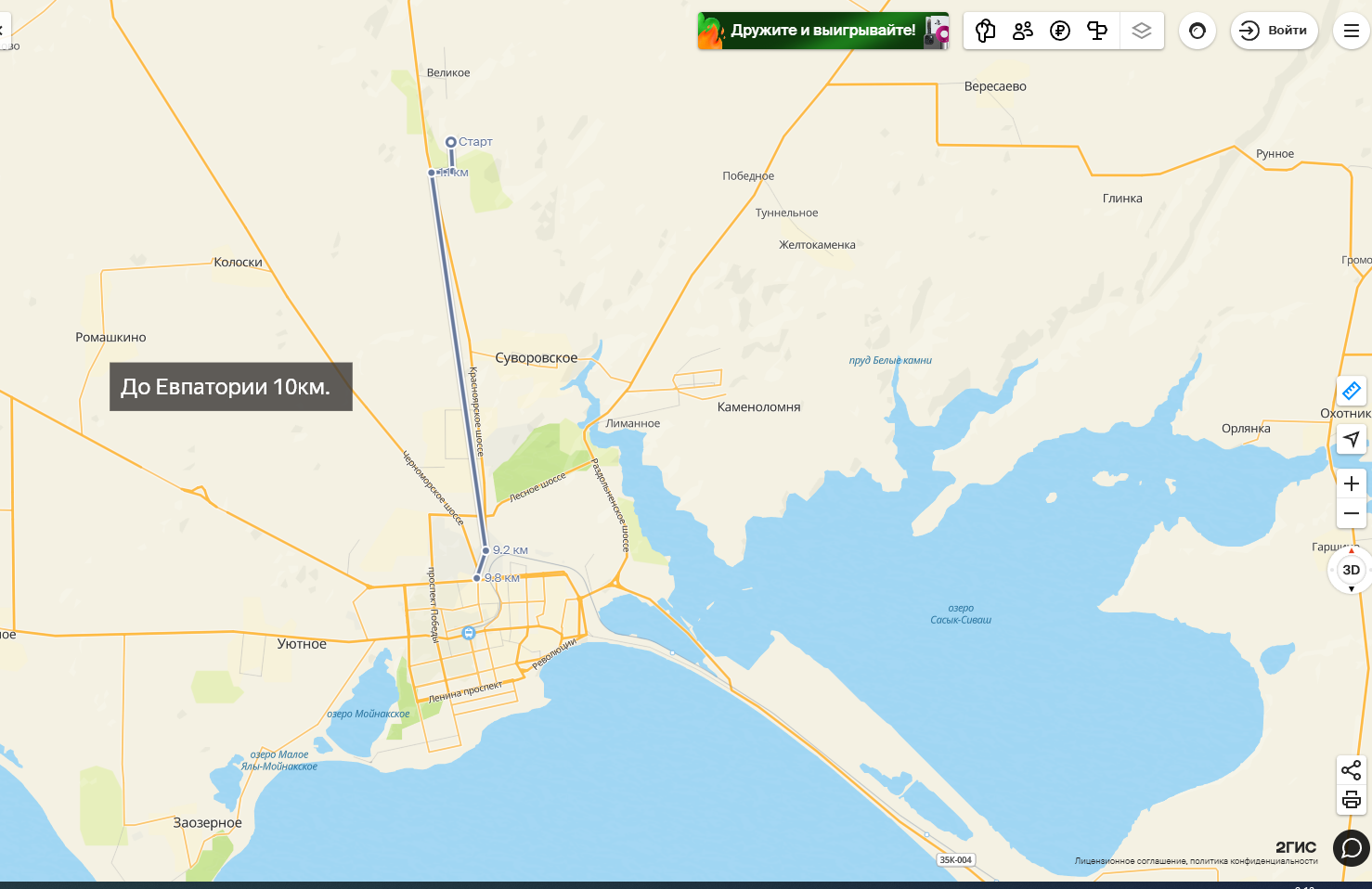Click the Лесное шоссе road label
Viewport: 1372px width, 889px height.
click(537, 488)
